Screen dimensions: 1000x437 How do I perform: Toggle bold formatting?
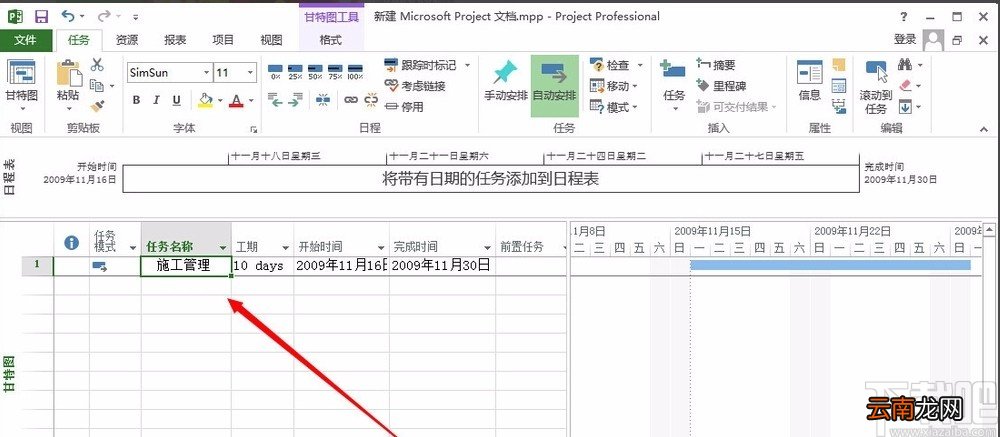(x=136, y=100)
